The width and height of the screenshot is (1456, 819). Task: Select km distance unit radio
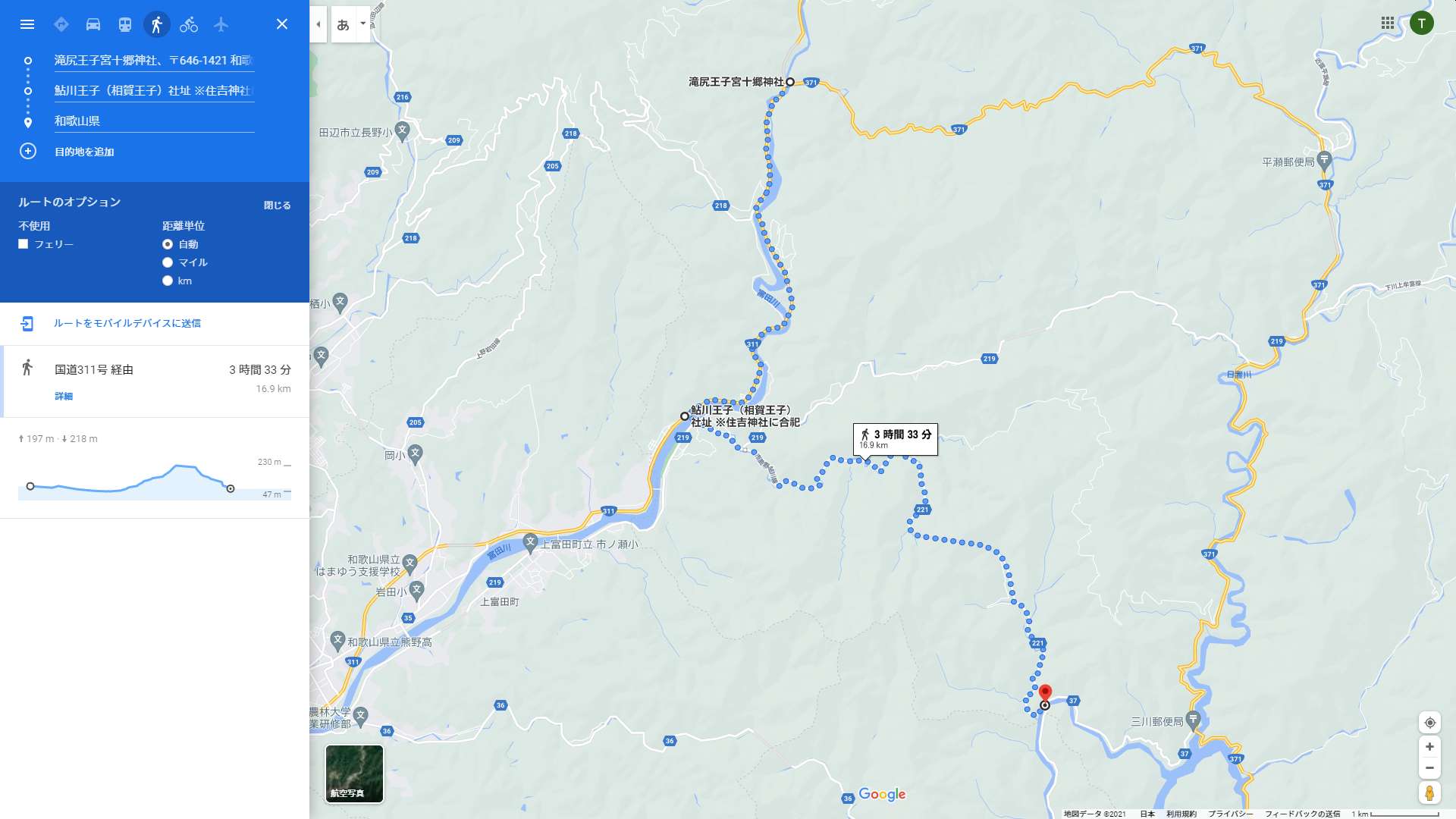coord(168,281)
